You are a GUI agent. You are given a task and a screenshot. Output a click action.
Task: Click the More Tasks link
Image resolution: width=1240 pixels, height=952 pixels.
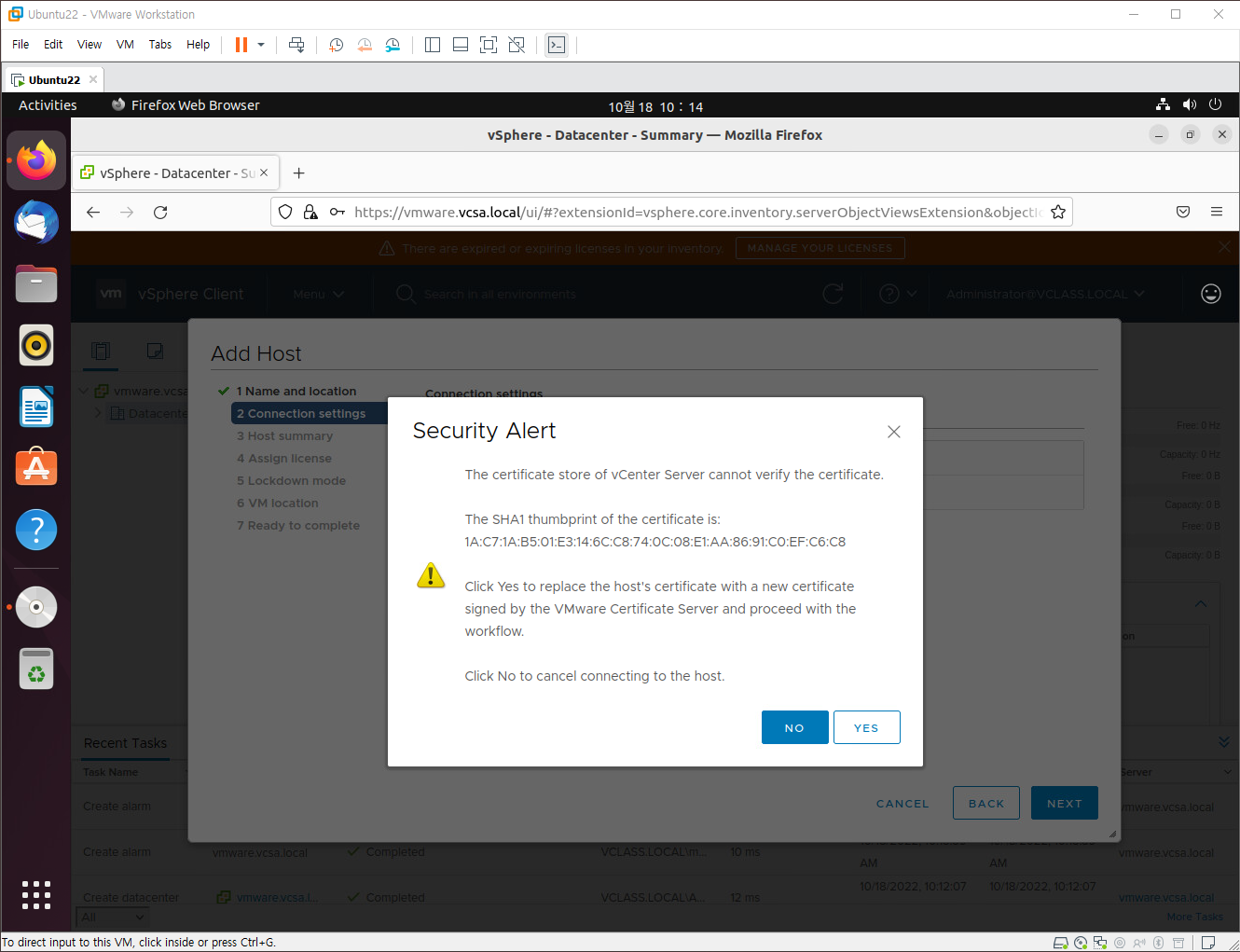(1194, 918)
